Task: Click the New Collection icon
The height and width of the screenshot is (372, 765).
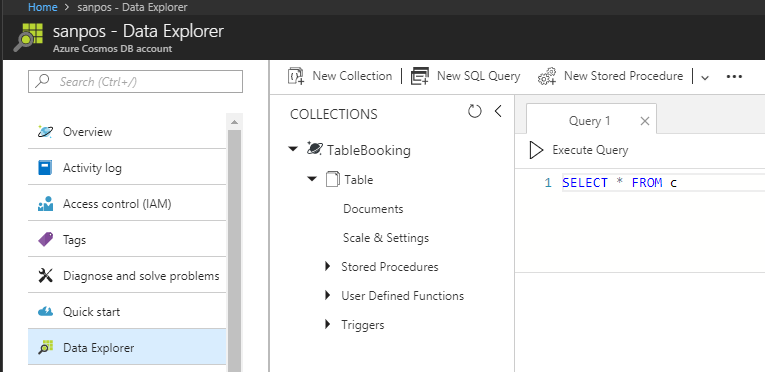Action: 296,76
